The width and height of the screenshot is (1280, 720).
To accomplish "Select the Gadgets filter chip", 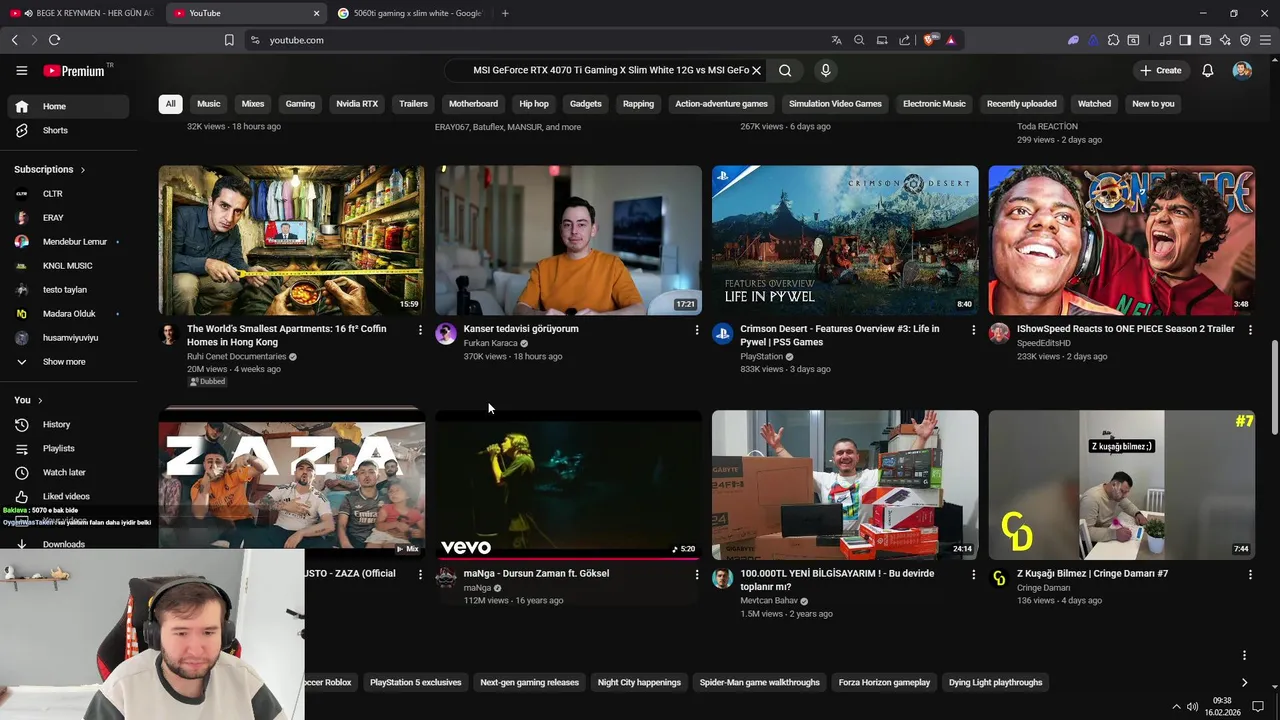I will click(586, 104).
